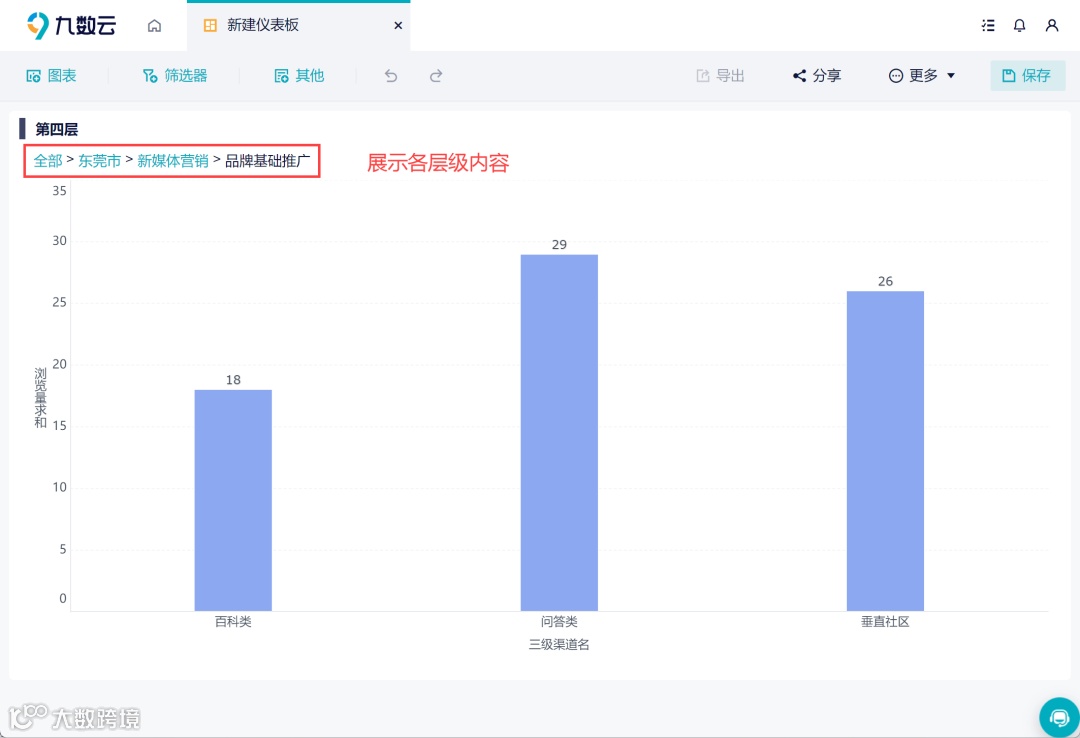Add a chart using the 图表 icon
1080x738 pixels.
pos(52,75)
